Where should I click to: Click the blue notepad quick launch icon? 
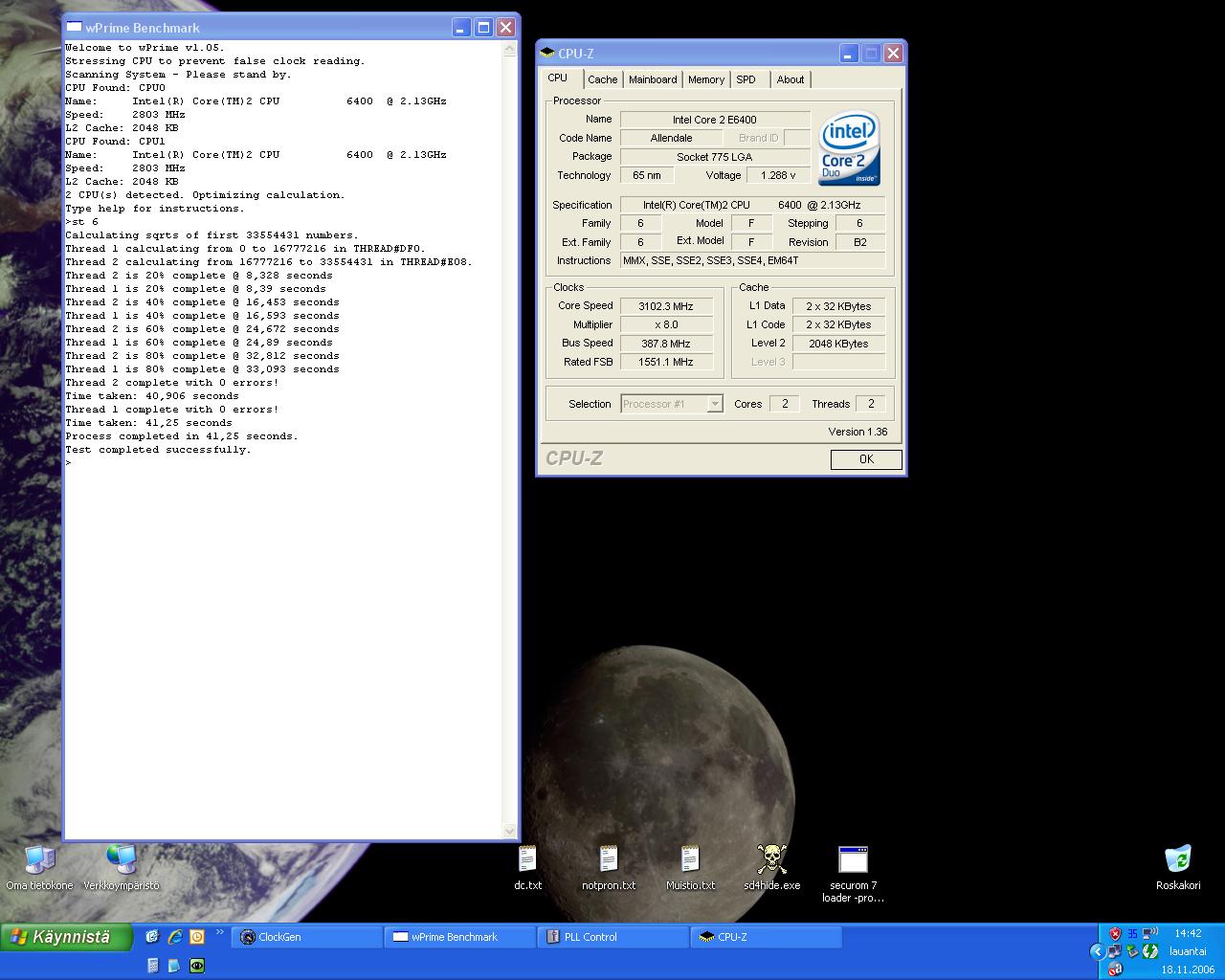click(x=174, y=966)
